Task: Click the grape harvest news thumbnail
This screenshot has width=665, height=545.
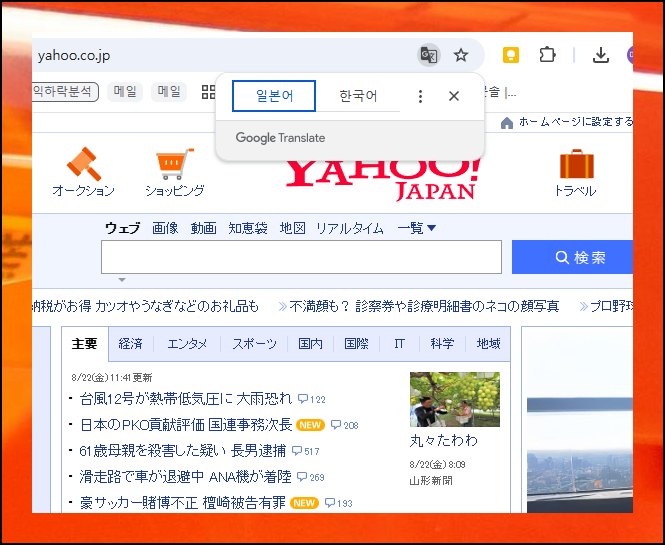Action: [455, 400]
